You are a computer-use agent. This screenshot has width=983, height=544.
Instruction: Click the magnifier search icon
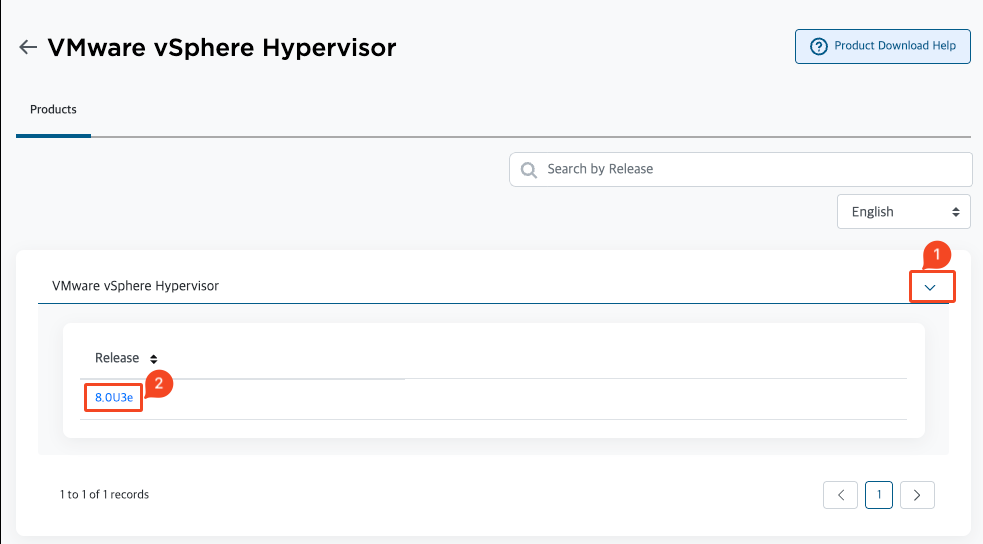[x=528, y=170]
